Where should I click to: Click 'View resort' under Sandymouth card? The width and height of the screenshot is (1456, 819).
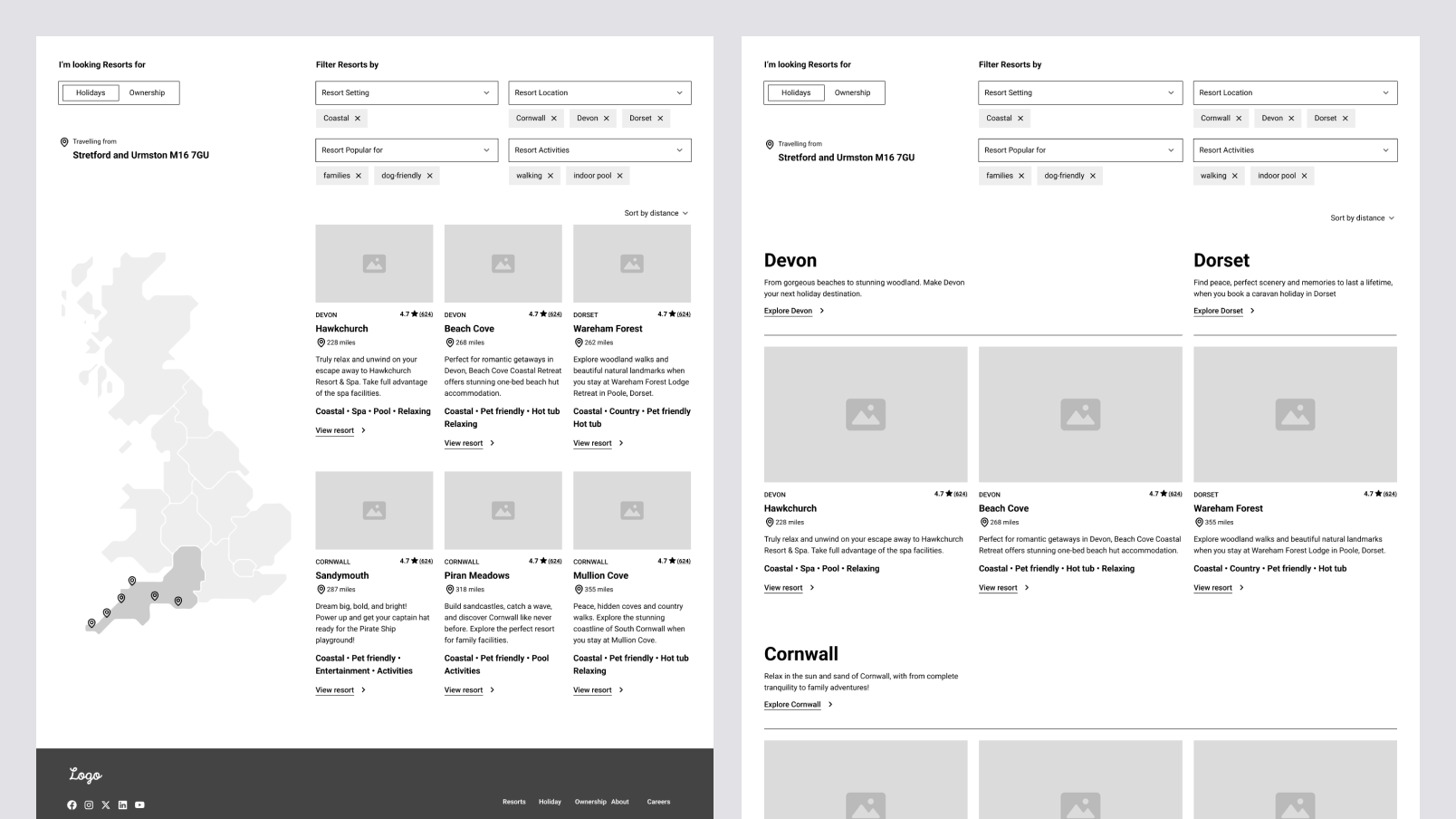click(x=335, y=690)
